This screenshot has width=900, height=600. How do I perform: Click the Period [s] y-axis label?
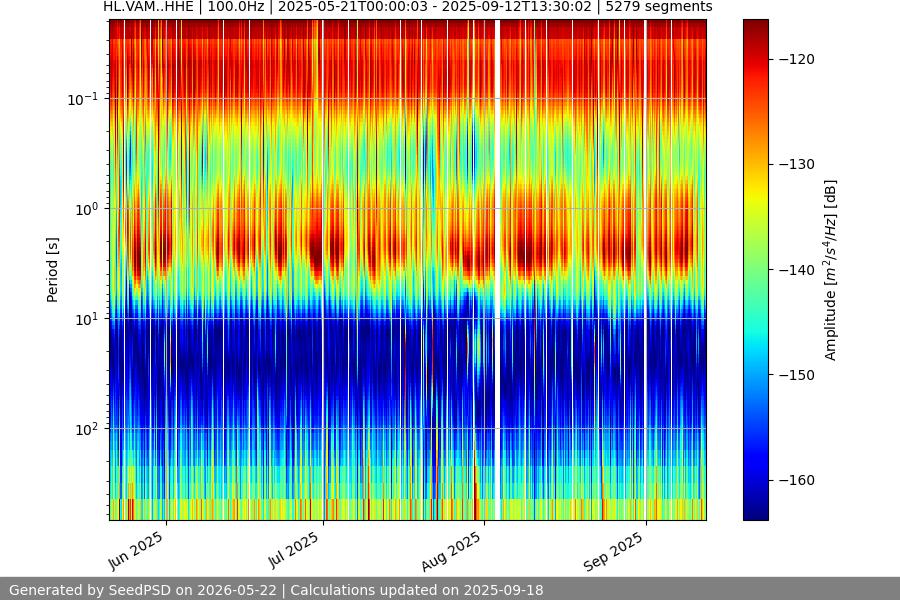pyautogui.click(x=52, y=270)
